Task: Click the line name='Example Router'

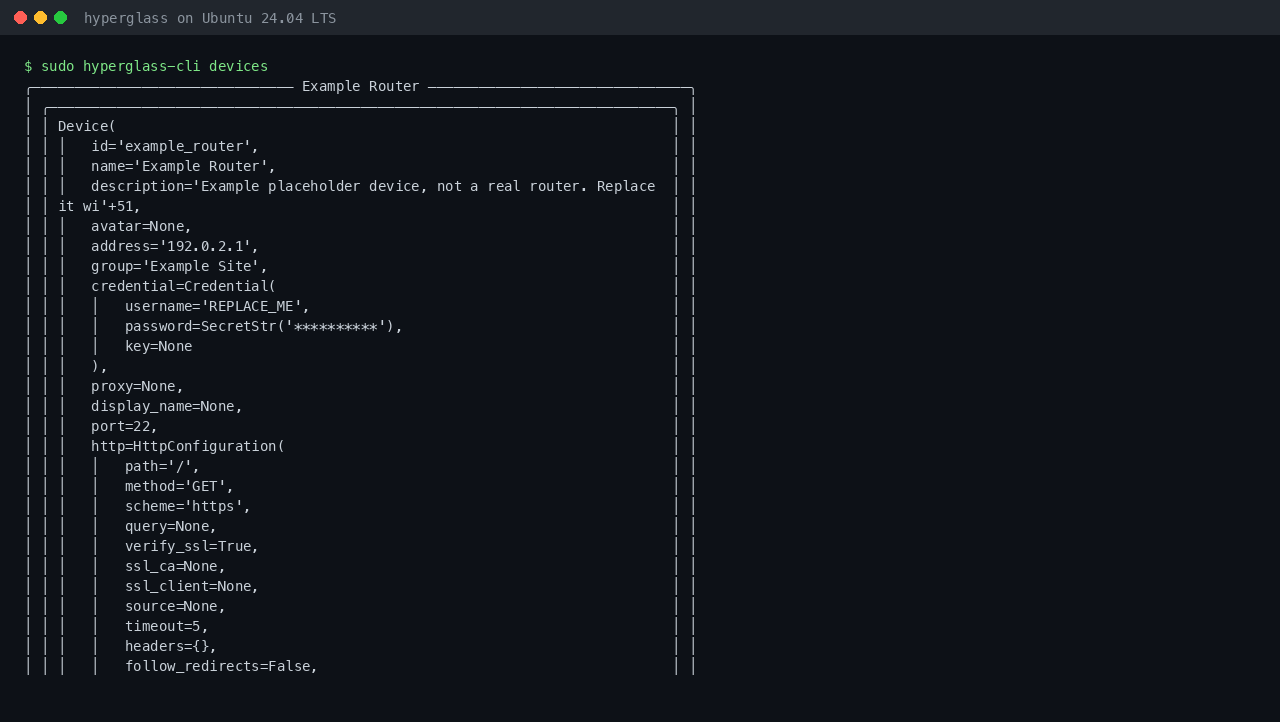Action: [x=183, y=166]
